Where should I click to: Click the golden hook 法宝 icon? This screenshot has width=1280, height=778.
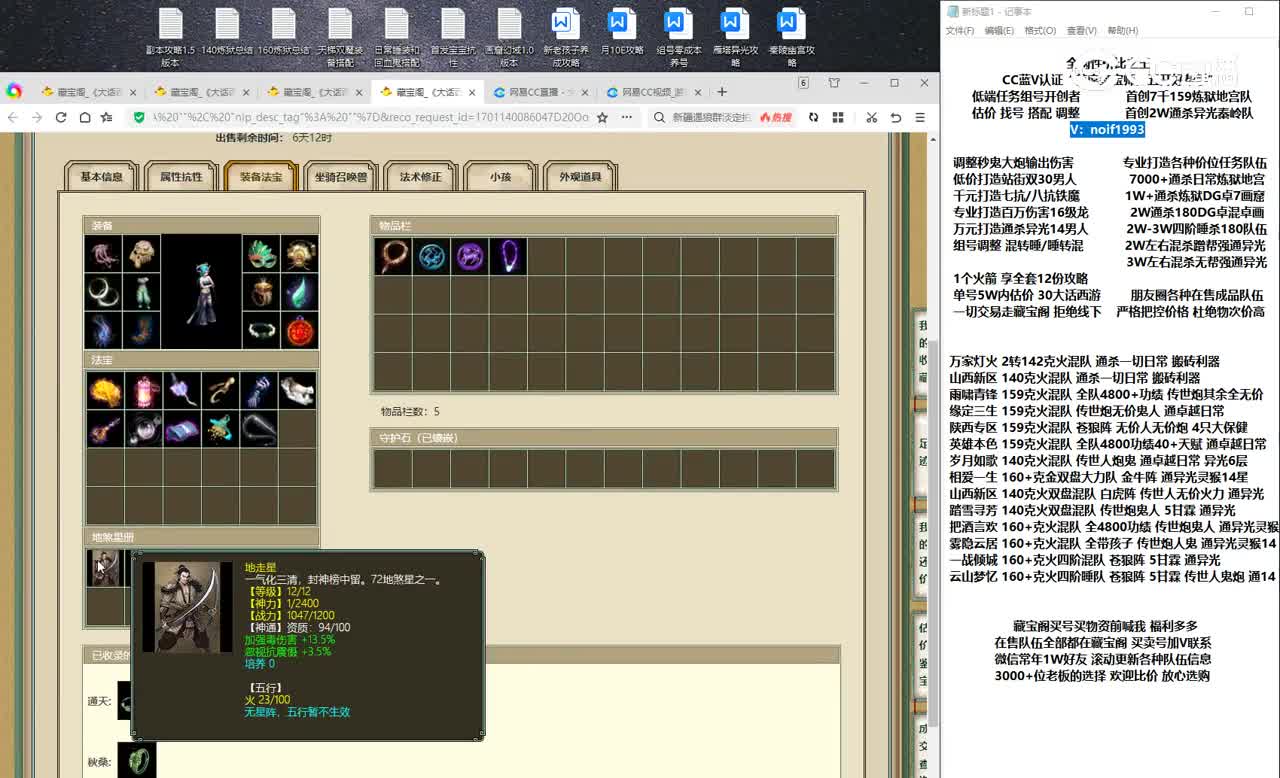pyautogui.click(x=220, y=390)
